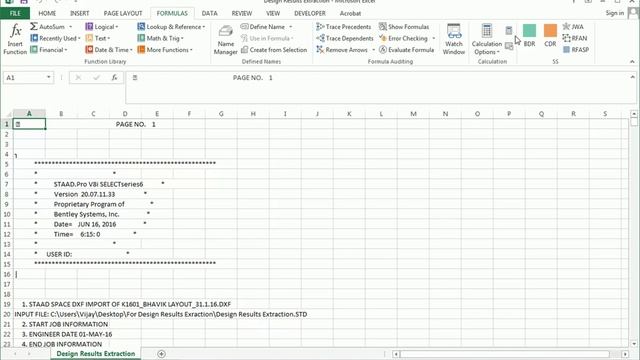Click Define Name button

[263, 27]
